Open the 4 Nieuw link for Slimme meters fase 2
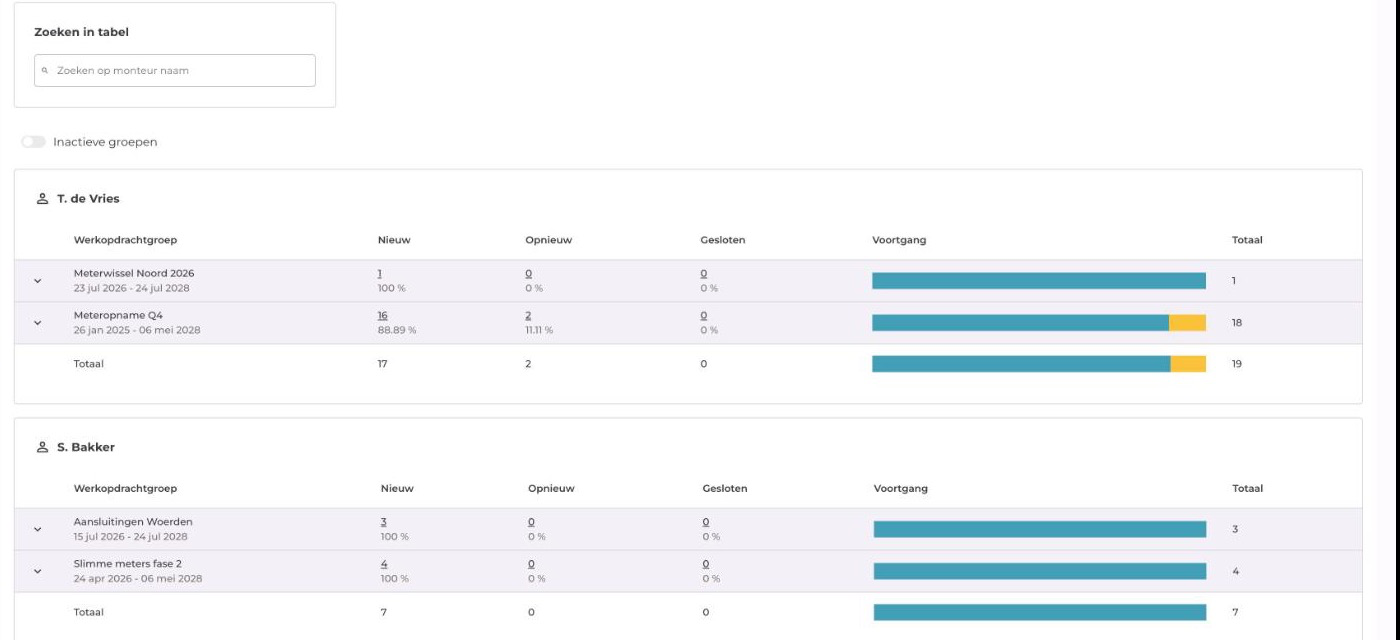1400x640 pixels. coord(384,564)
